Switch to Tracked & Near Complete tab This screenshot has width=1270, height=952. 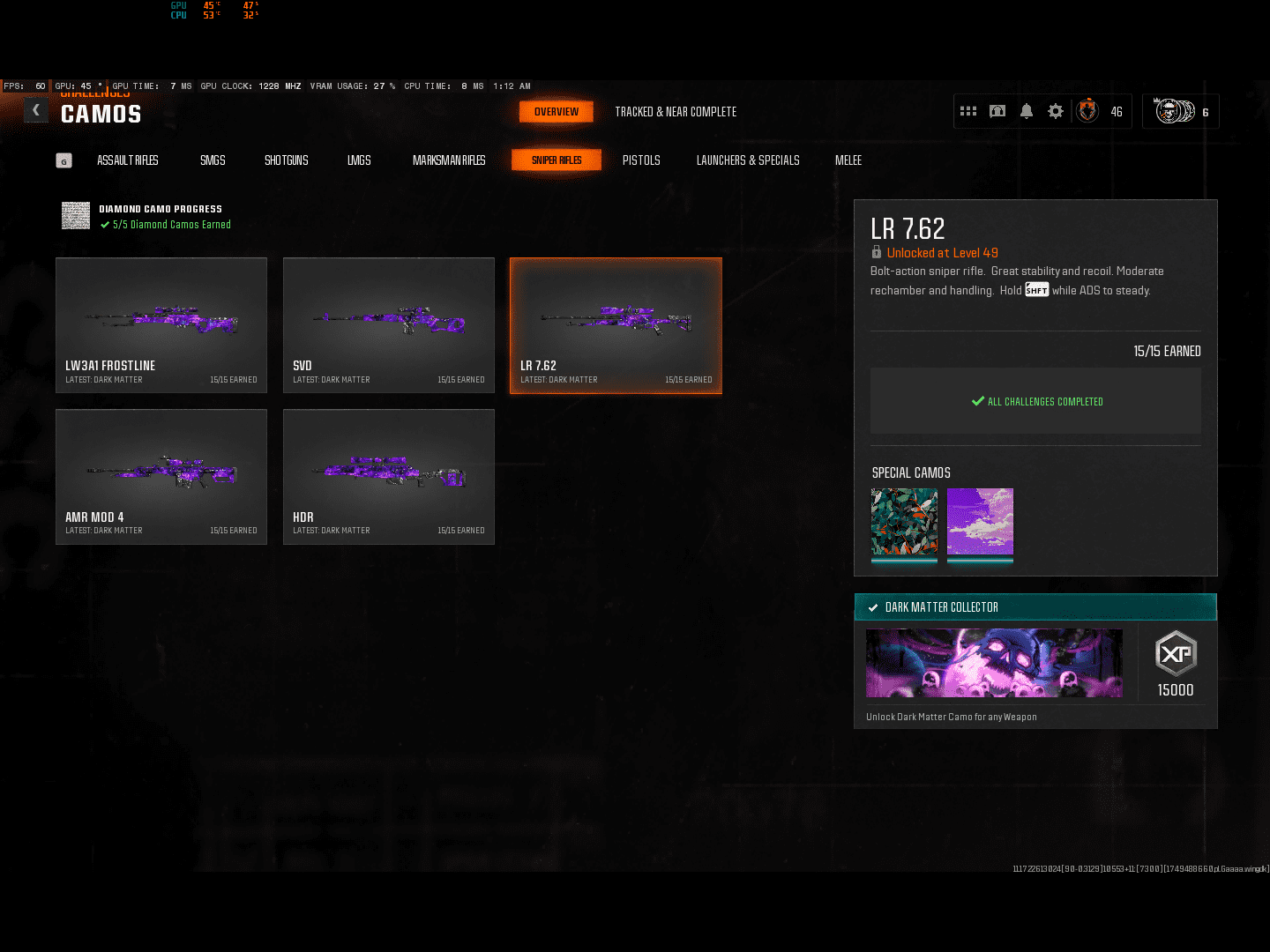click(x=676, y=112)
